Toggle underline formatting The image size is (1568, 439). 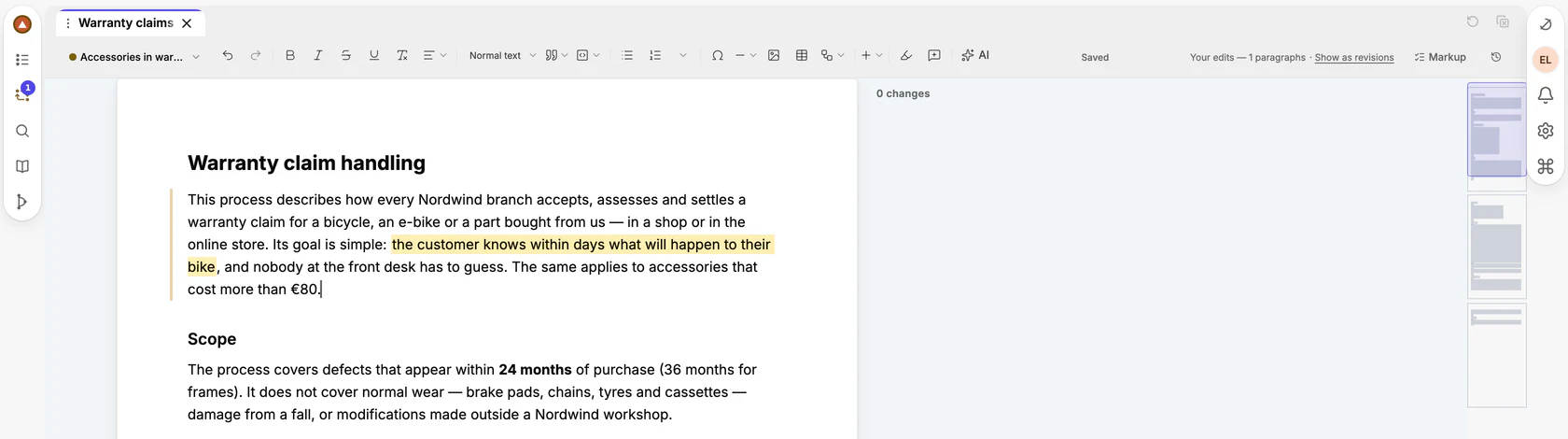(374, 56)
